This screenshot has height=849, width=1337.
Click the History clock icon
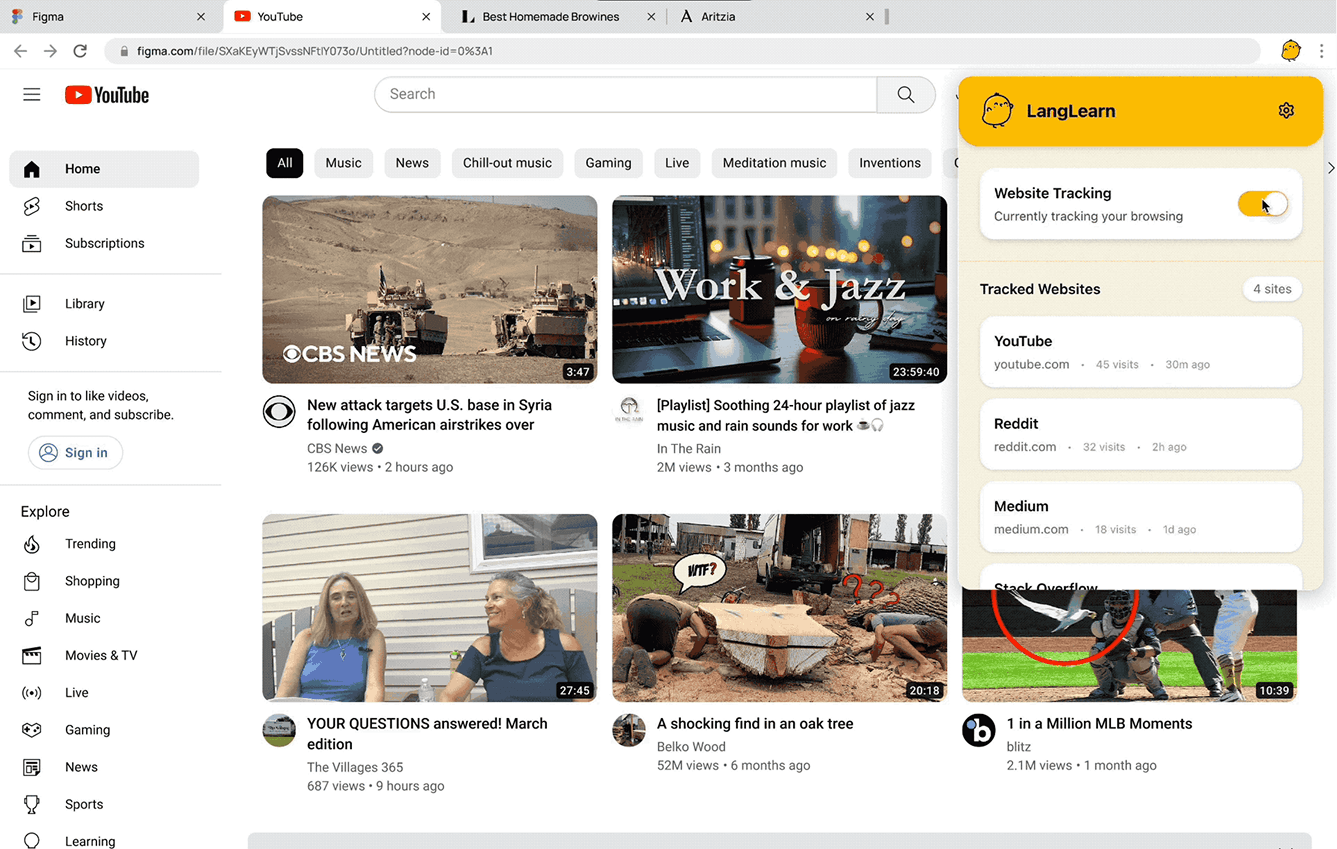coord(32,341)
